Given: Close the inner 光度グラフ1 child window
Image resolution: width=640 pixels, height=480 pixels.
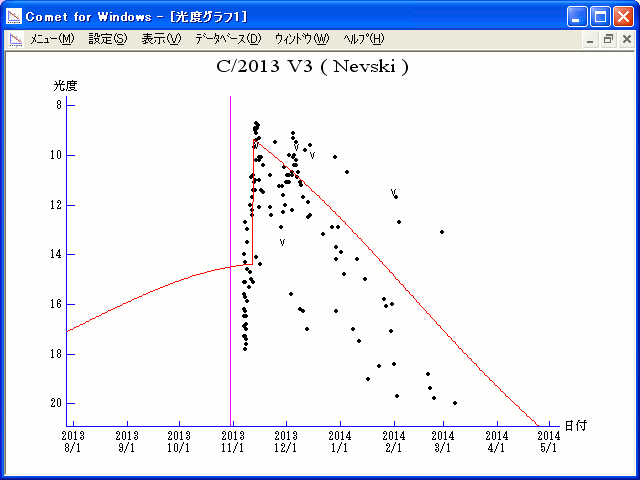Looking at the screenshot, I should coord(627,40).
